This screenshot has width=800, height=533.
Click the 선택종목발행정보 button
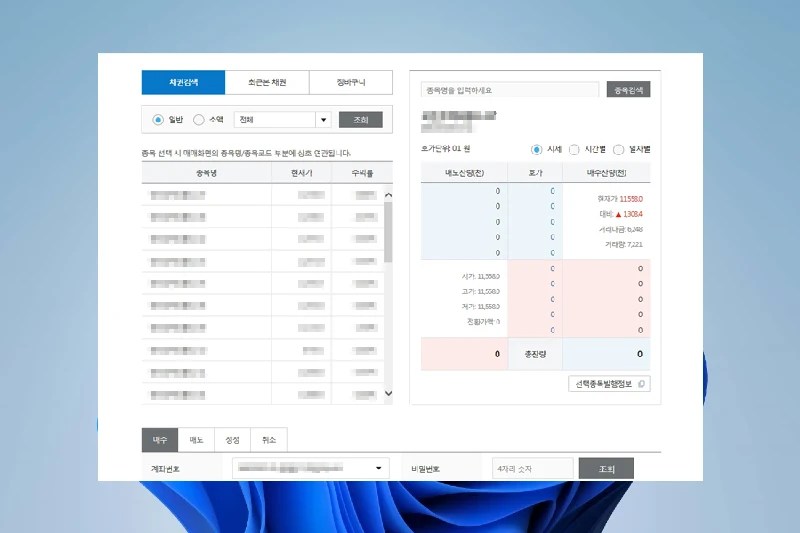tap(609, 384)
